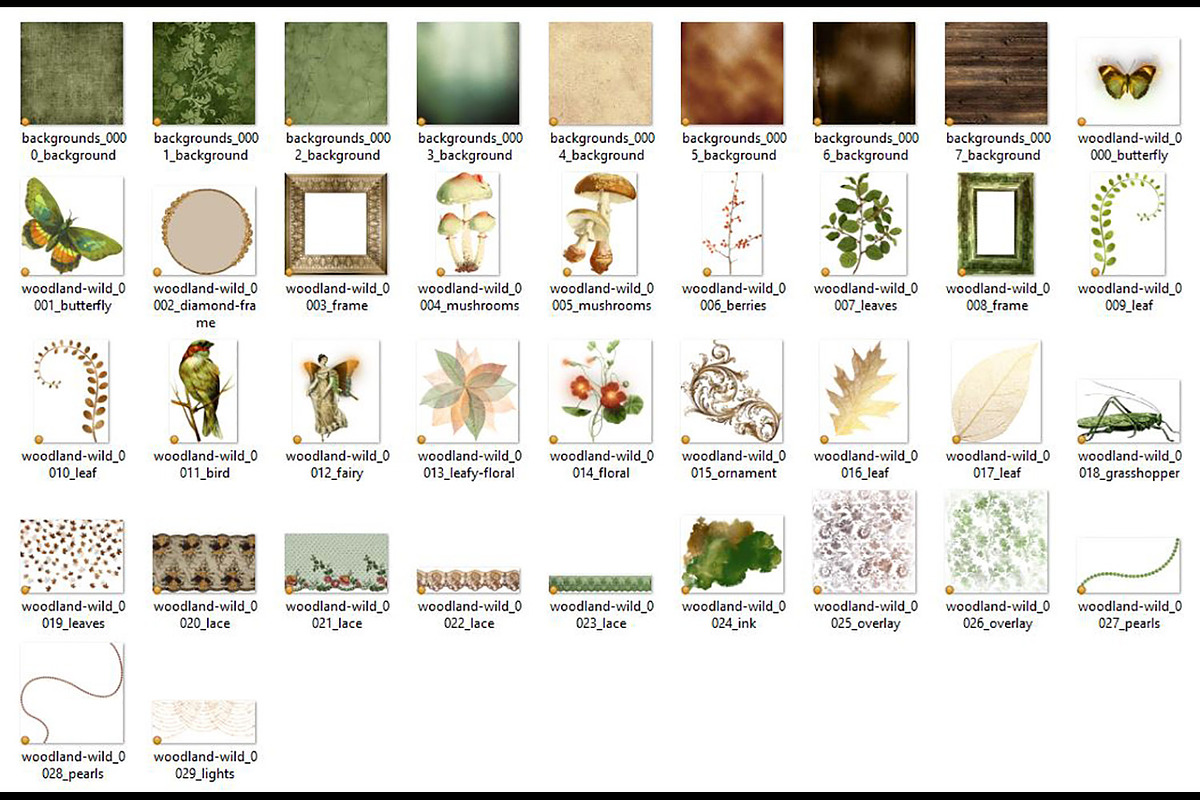Open the backgrounds_0003_background gradient image
The height and width of the screenshot is (800, 1200).
pos(468,72)
